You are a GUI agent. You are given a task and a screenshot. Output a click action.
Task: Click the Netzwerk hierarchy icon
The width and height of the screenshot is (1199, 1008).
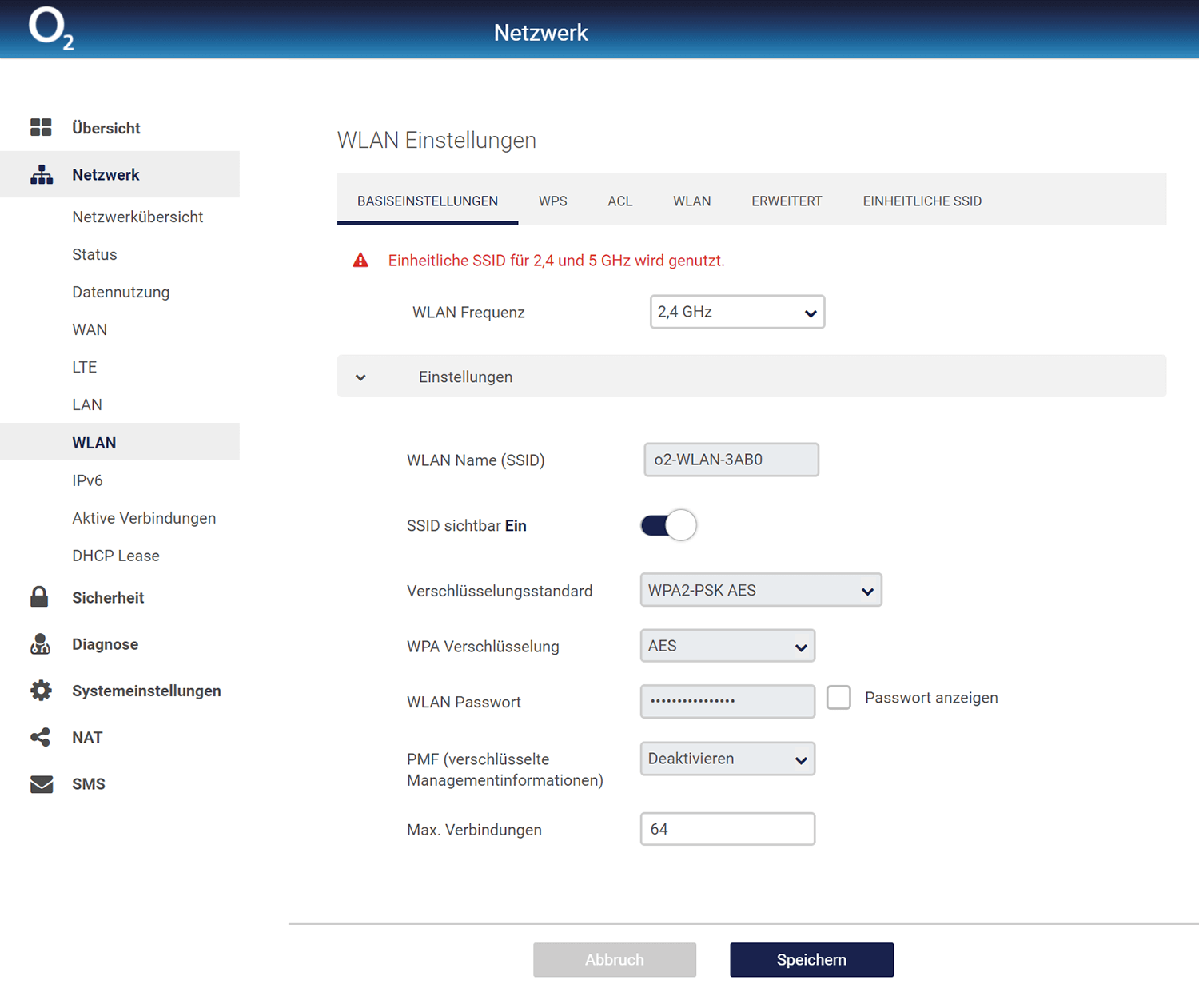tap(42, 175)
